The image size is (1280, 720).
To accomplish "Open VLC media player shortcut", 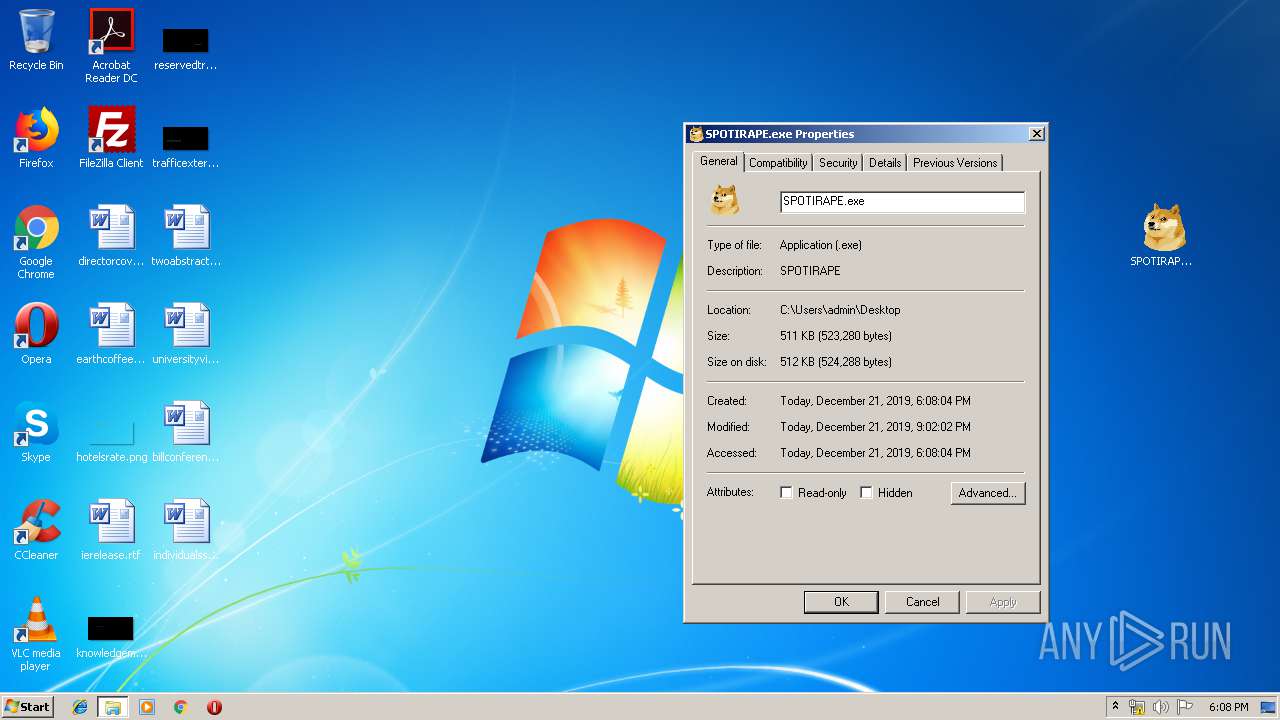I will 36,634.
